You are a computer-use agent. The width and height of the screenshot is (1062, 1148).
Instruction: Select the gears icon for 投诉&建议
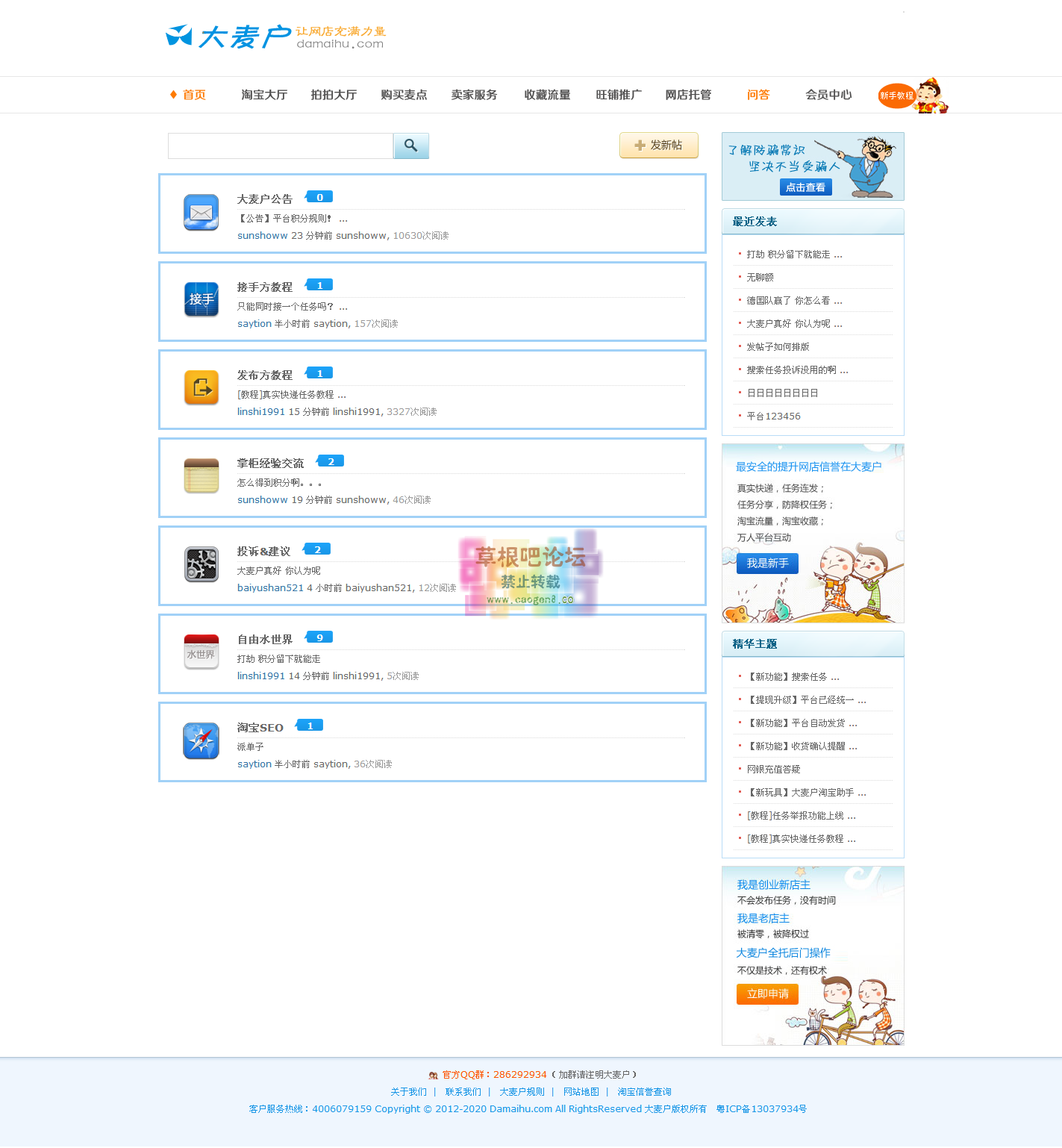[x=201, y=564]
